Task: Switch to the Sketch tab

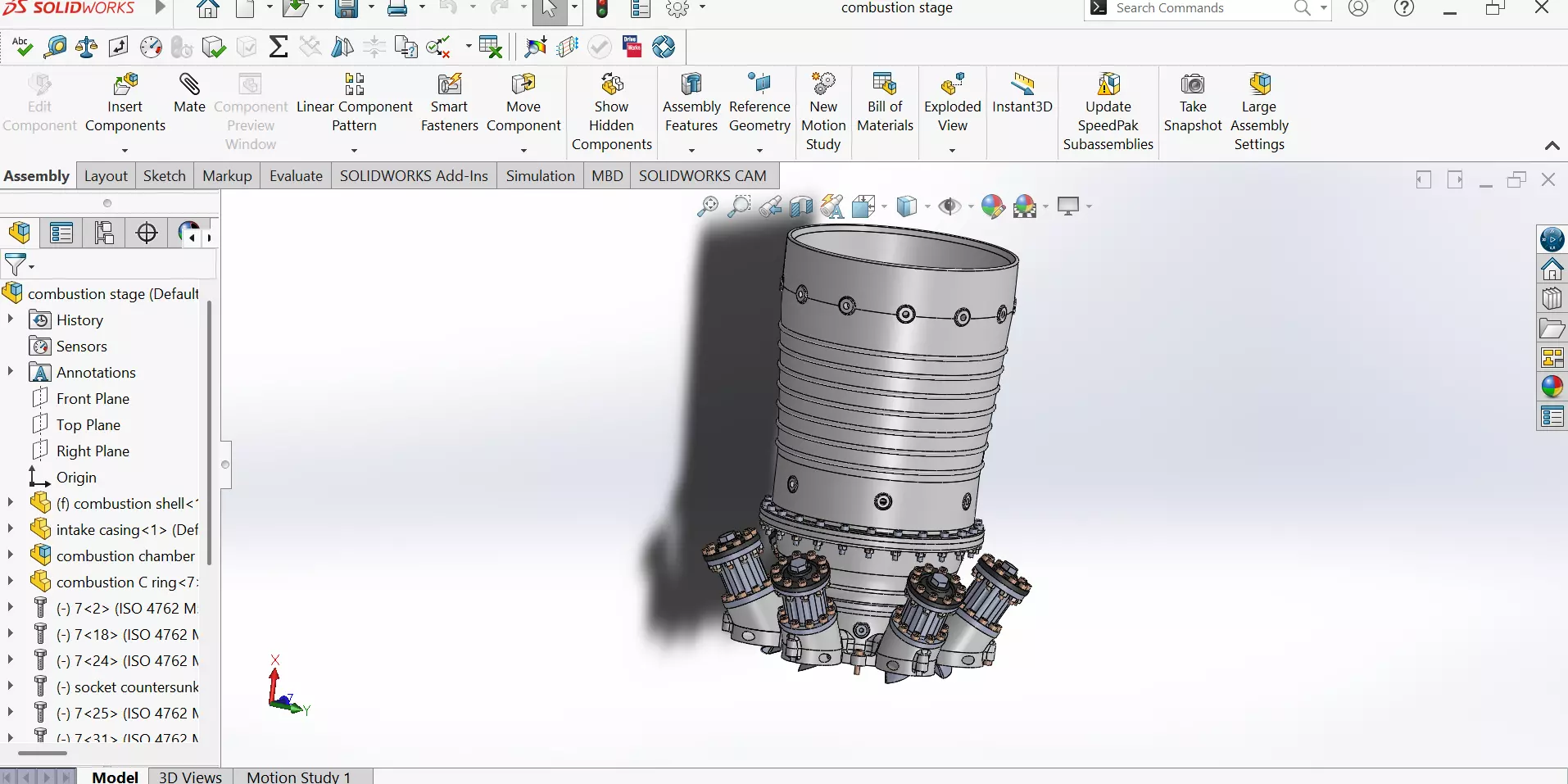Action: tap(165, 176)
